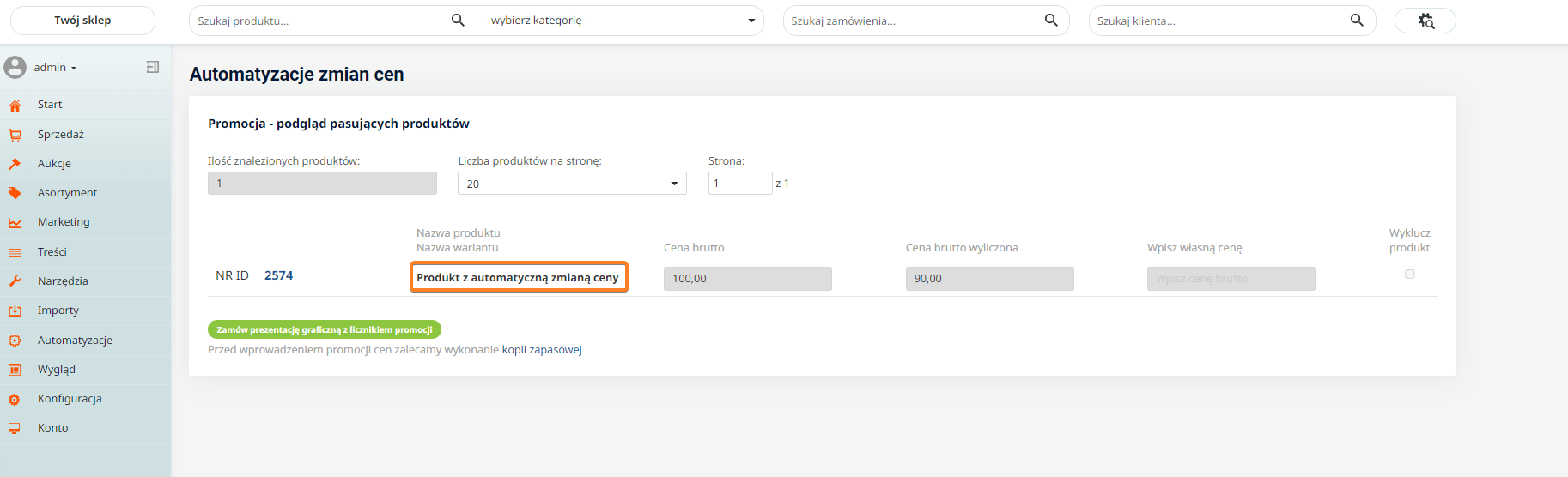Go to Automatyzacje in the sidebar
This screenshot has width=1568, height=477.
75,341
